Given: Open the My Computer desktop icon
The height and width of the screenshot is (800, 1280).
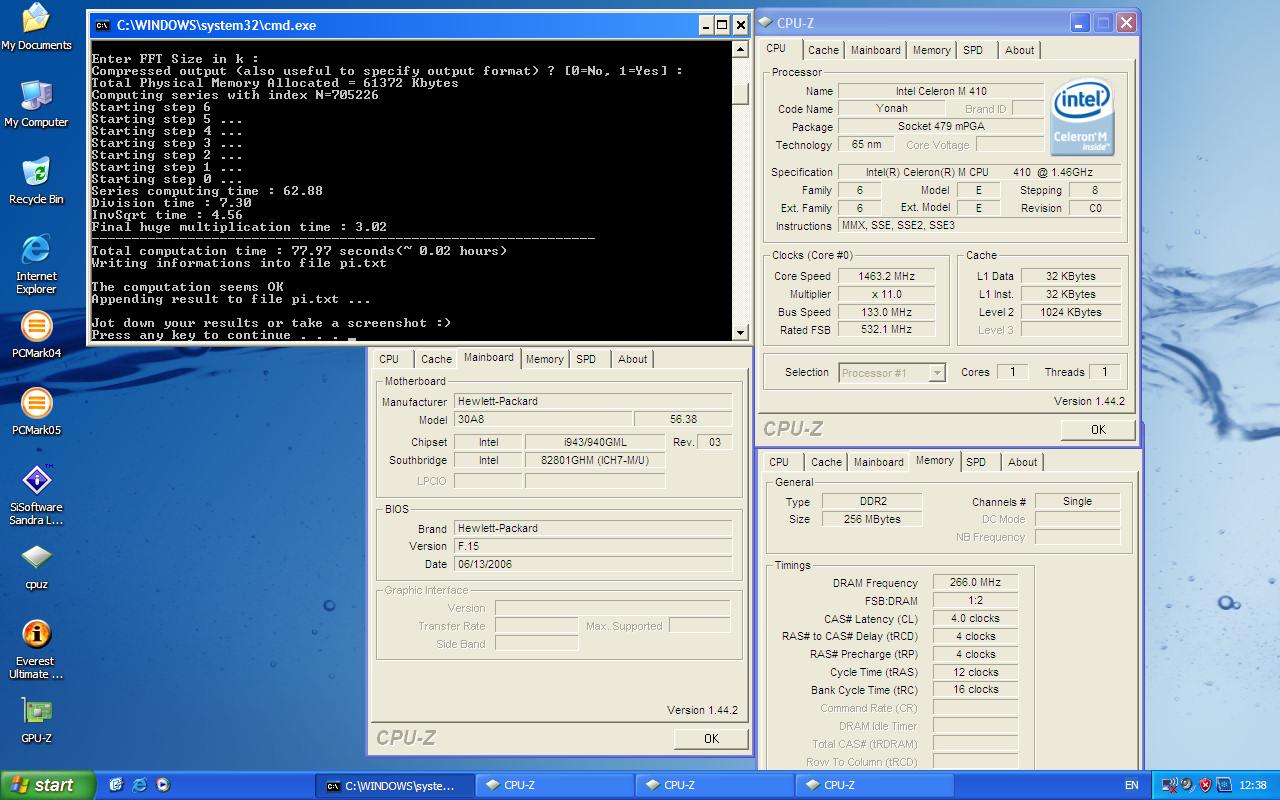Looking at the screenshot, I should 36,104.
